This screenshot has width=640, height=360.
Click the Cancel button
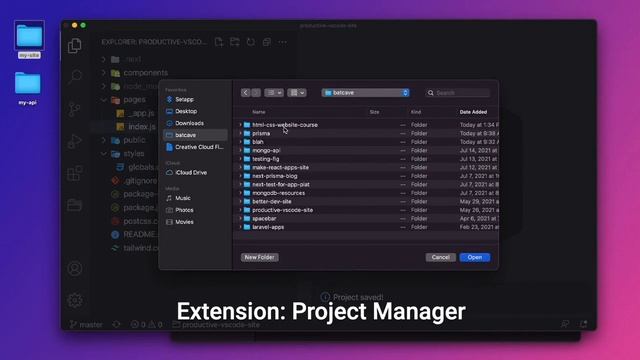pyautogui.click(x=440, y=257)
